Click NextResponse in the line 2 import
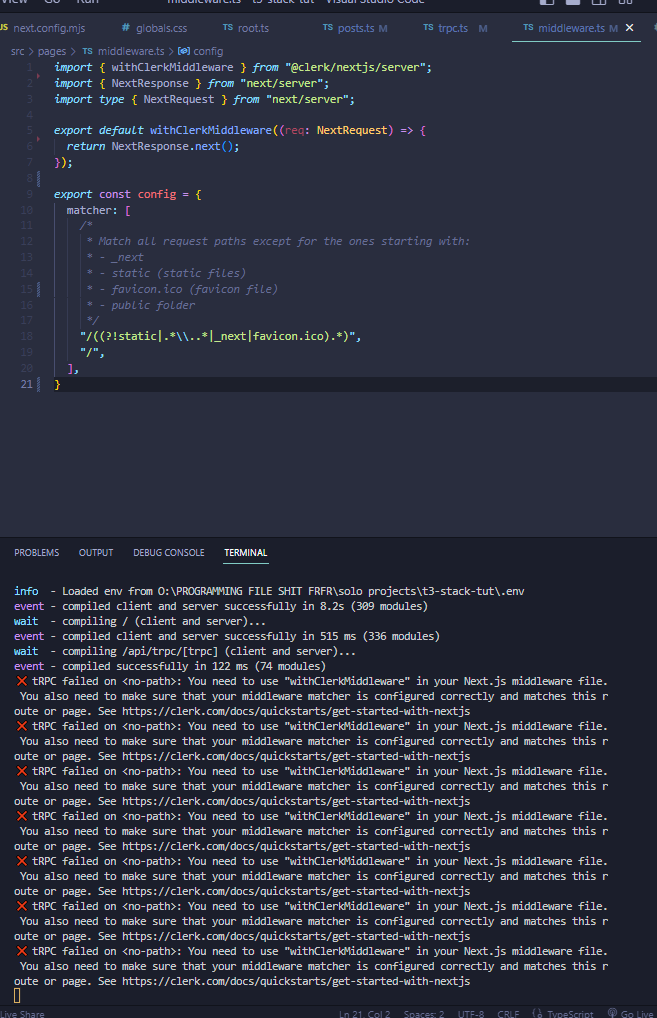The width and height of the screenshot is (657, 1018). coord(150,83)
